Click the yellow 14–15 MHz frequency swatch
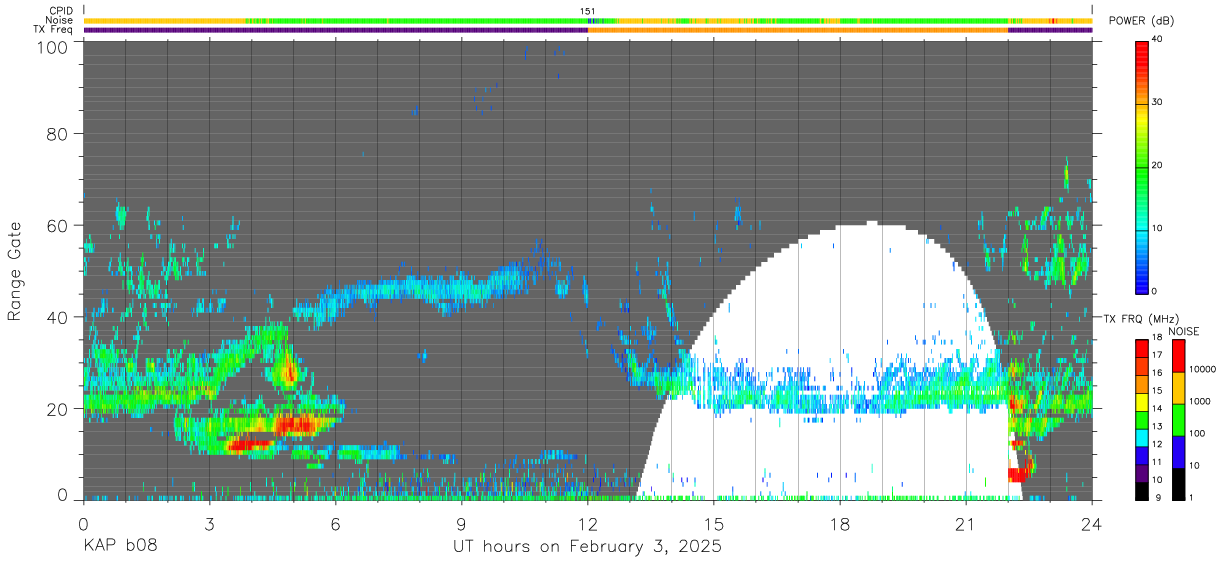 pos(1141,400)
